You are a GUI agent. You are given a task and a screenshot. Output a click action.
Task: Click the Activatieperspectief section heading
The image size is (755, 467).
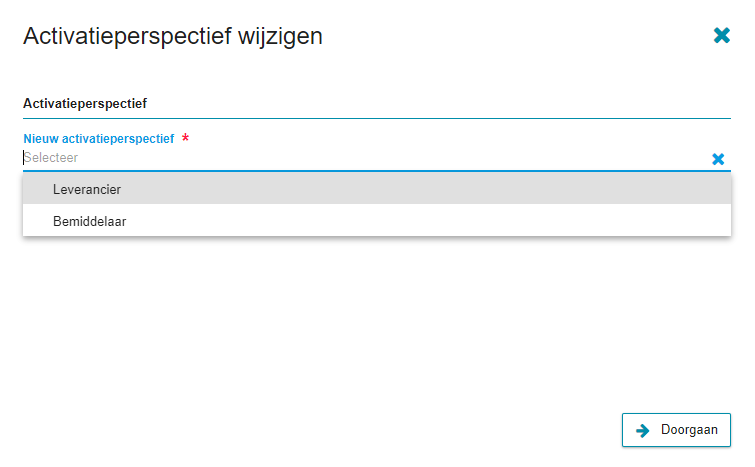point(85,104)
